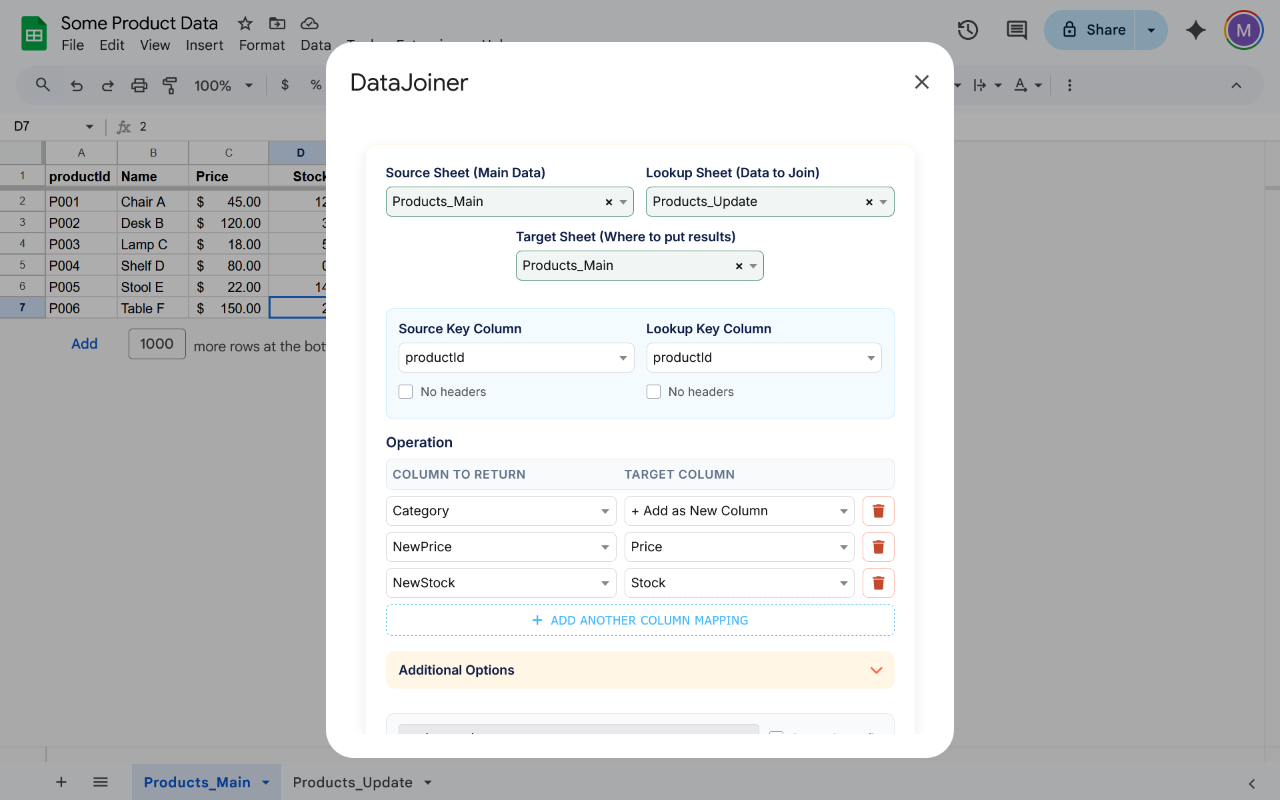Screen dimensions: 1280x800
Task: Expand the Additional Options section
Action: coord(640,670)
